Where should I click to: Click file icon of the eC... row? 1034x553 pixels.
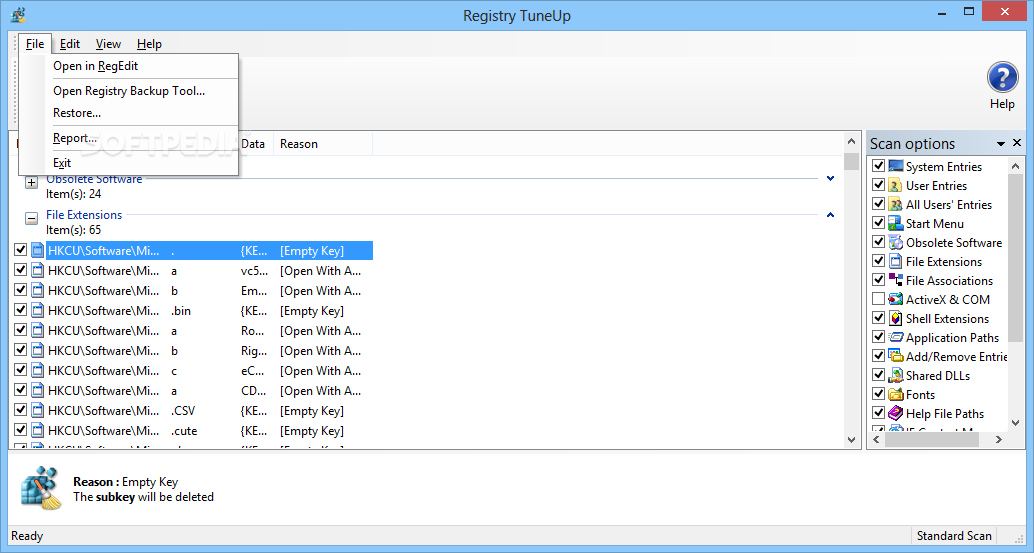[x=38, y=370]
